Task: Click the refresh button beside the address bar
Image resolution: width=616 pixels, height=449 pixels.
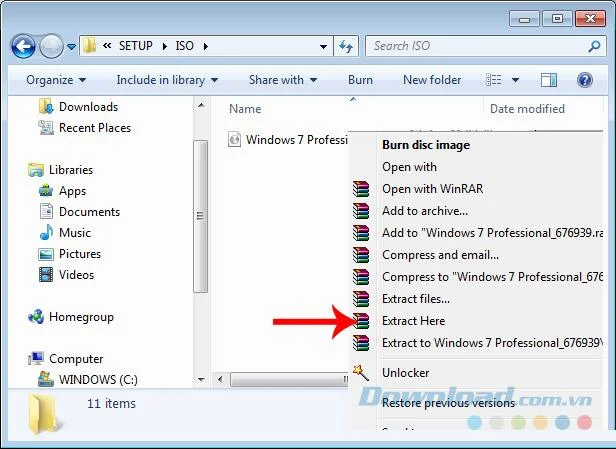Action: tap(346, 46)
